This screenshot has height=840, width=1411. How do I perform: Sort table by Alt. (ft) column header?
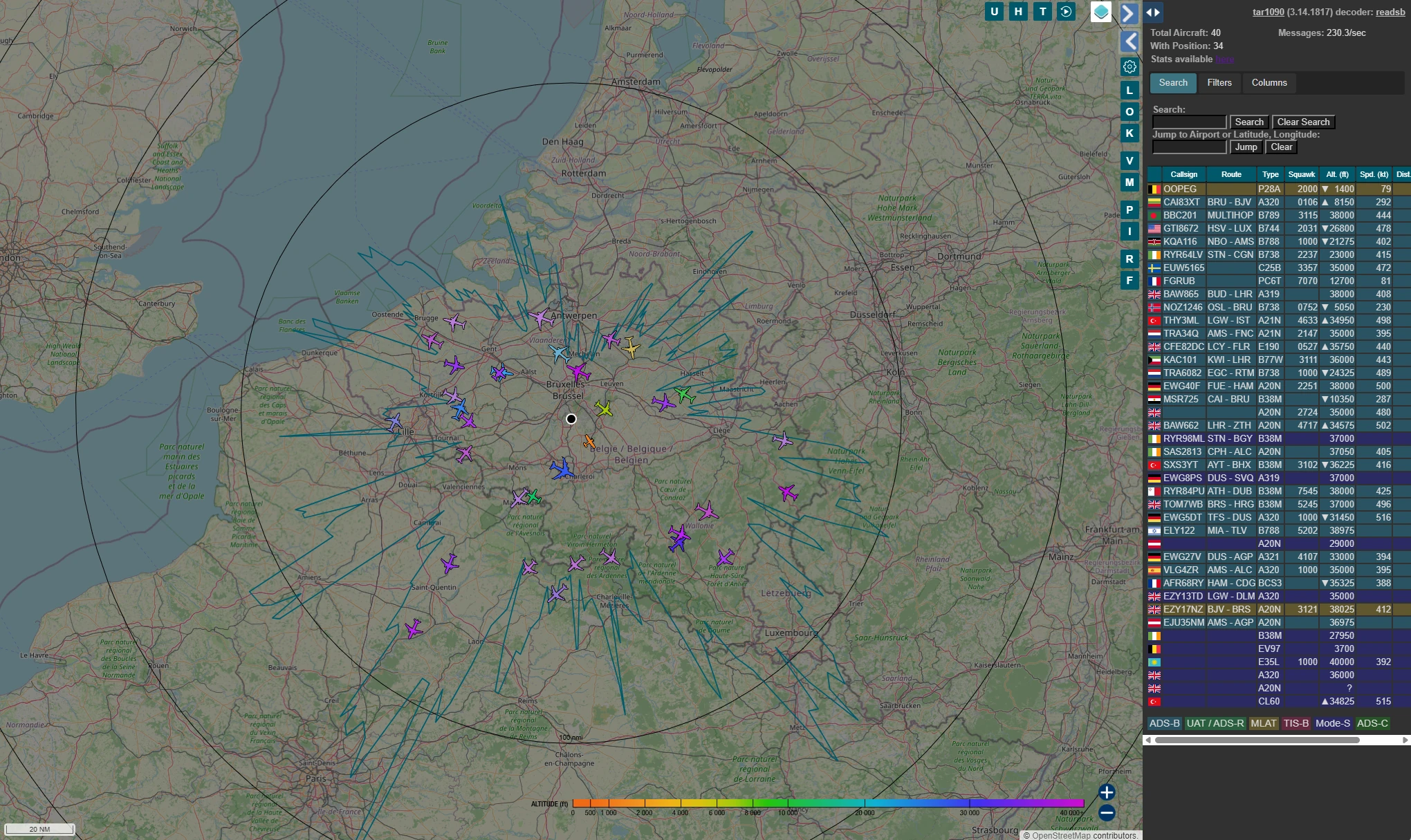point(1337,175)
